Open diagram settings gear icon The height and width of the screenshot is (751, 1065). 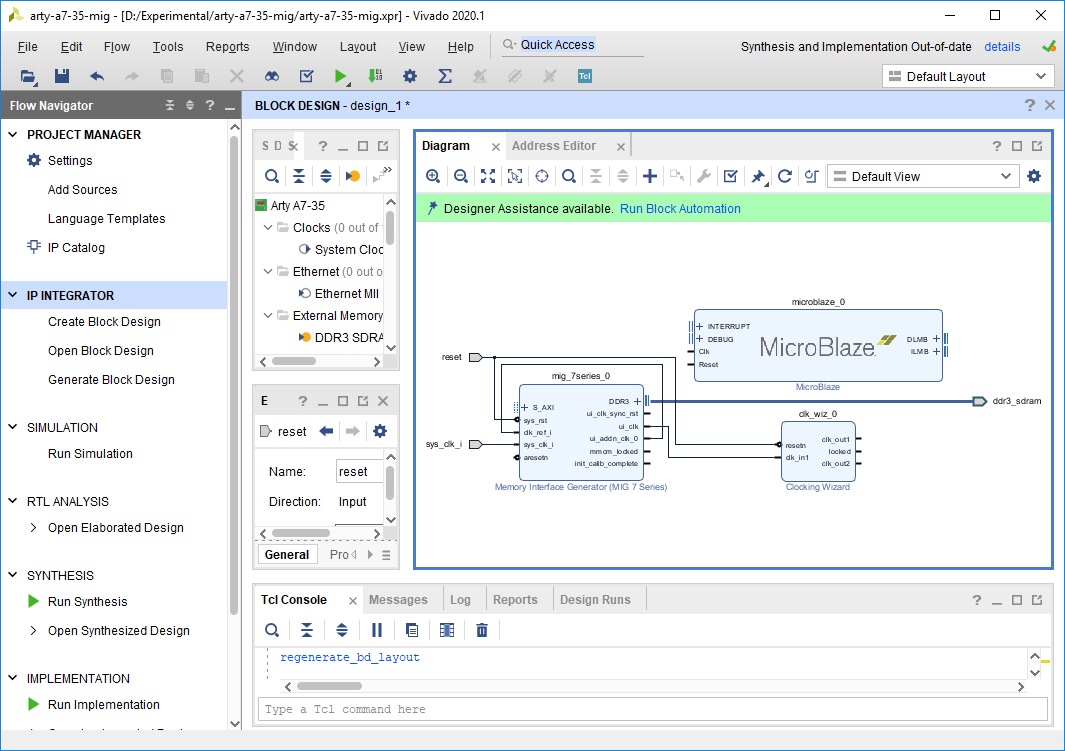click(x=1034, y=177)
